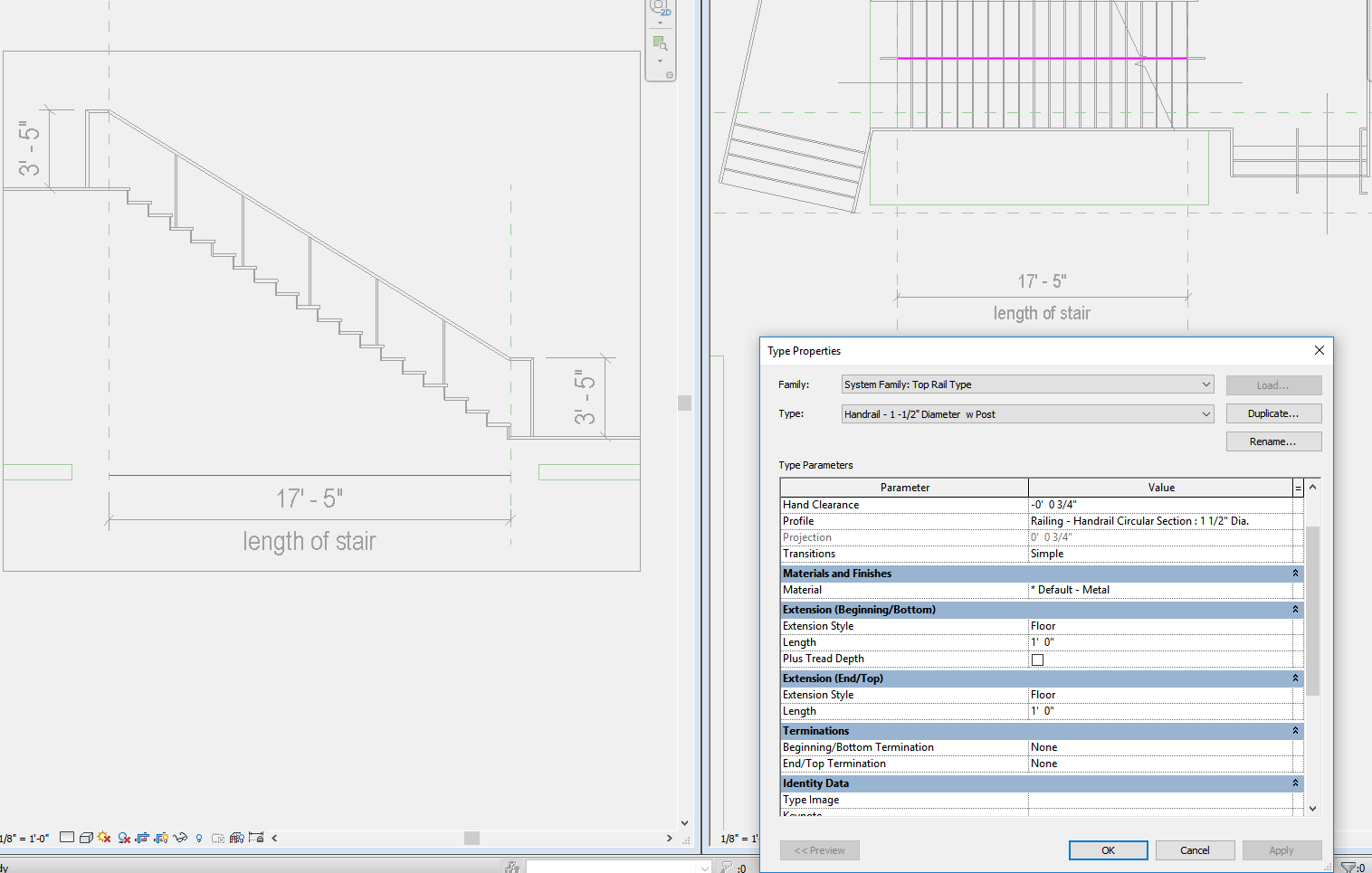This screenshot has width=1372, height=873.
Task: Click the Detail Level icon in view bar
Action: (67, 838)
